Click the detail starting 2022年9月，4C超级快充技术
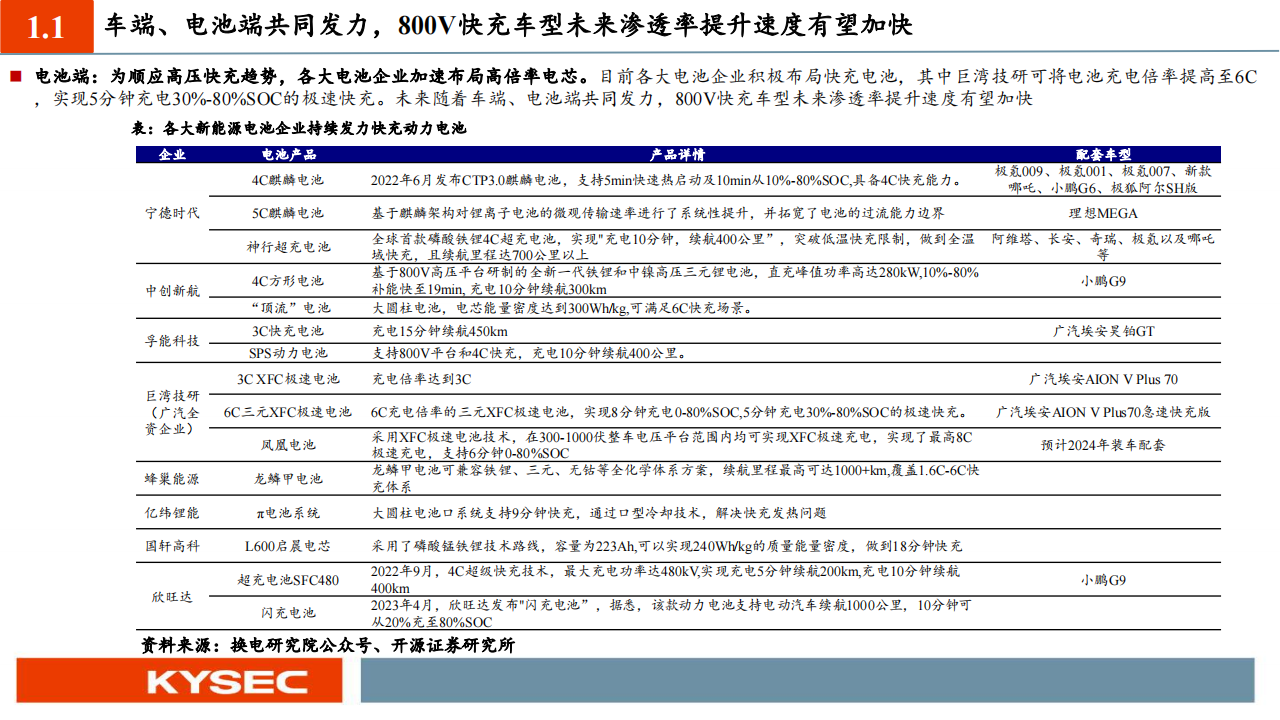The width and height of the screenshot is (1280, 720). (665, 579)
